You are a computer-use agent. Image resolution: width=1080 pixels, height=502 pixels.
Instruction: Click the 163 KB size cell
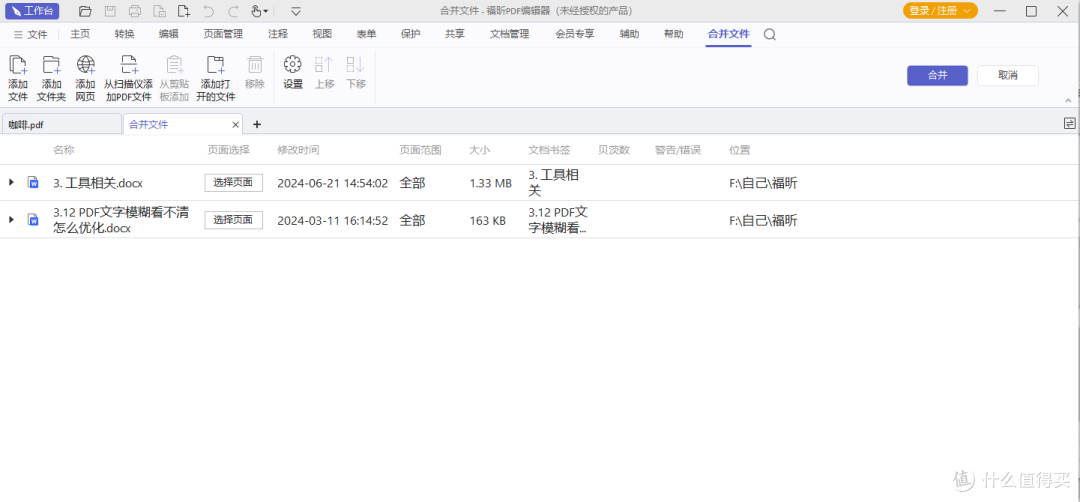488,220
